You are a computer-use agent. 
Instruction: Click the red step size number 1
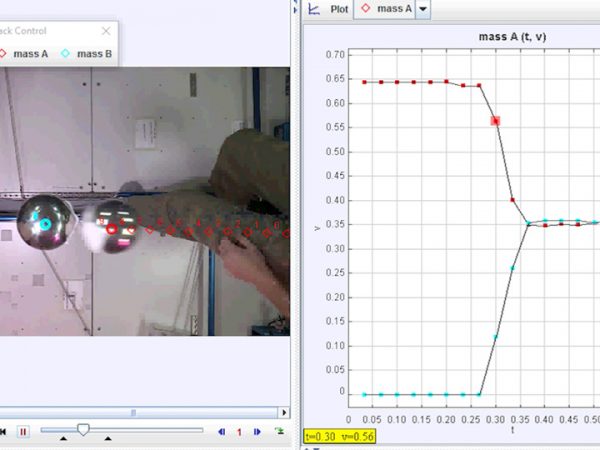240,432
